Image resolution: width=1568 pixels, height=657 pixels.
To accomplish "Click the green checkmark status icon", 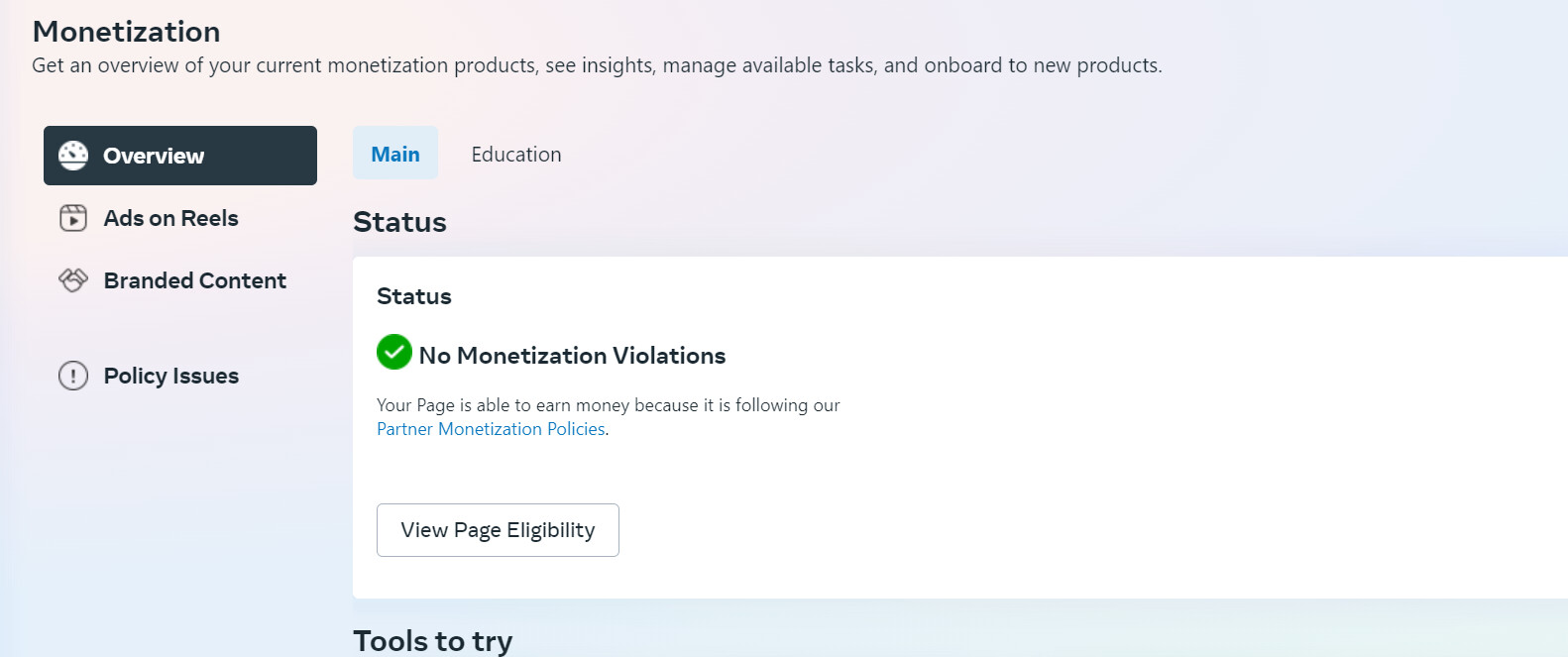I will (393, 352).
